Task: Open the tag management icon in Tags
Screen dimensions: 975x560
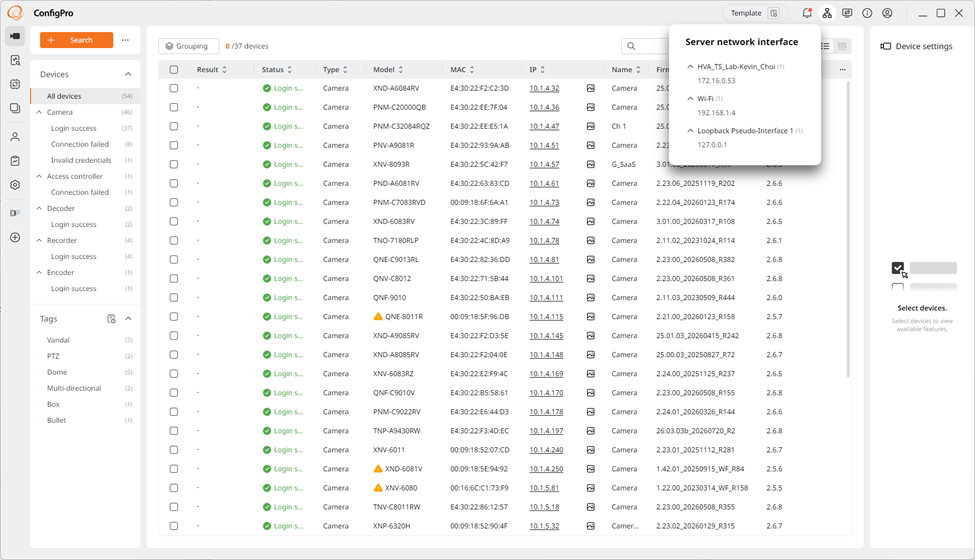Action: pos(111,319)
